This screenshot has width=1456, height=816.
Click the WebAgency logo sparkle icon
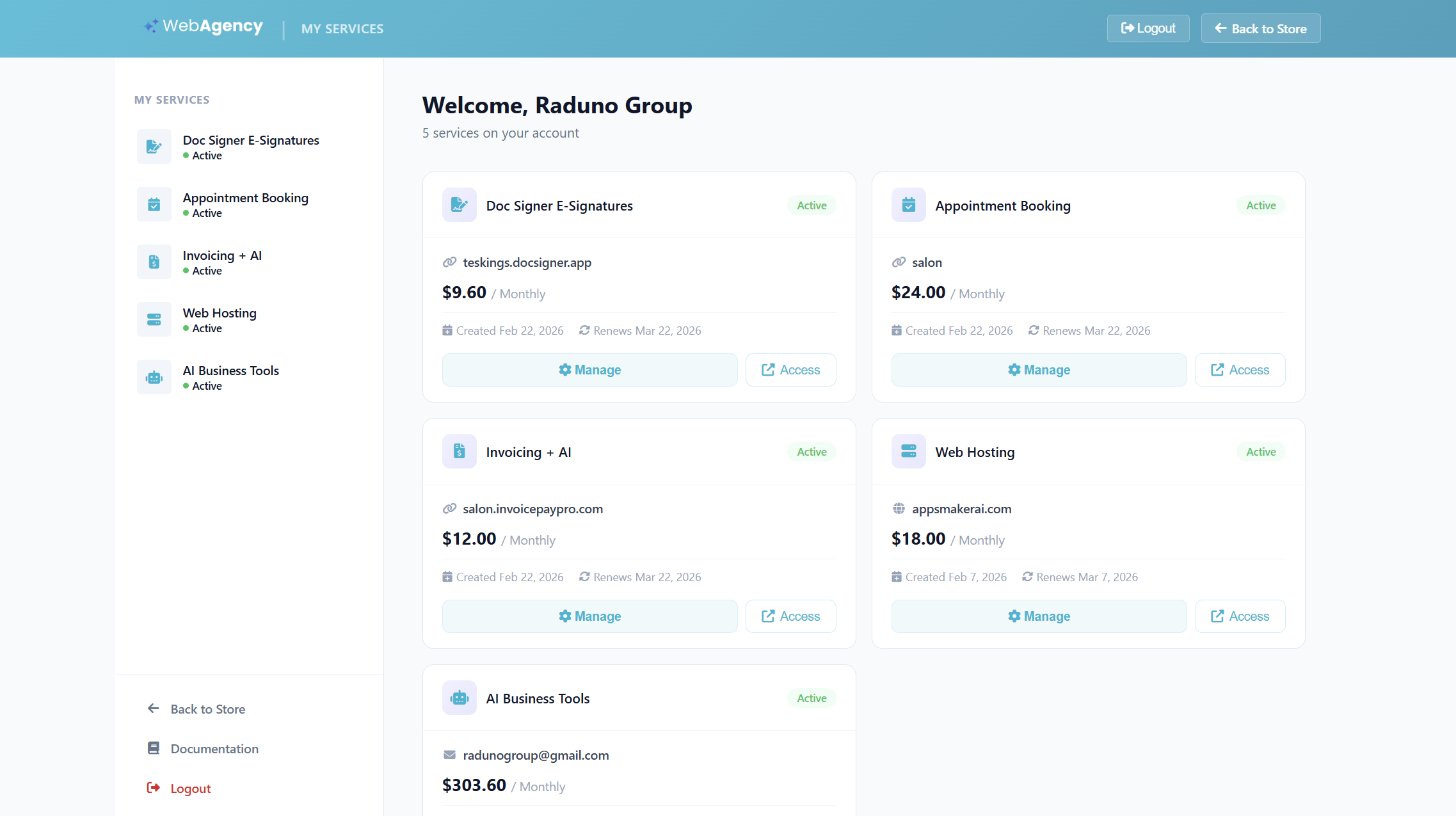(152, 26)
